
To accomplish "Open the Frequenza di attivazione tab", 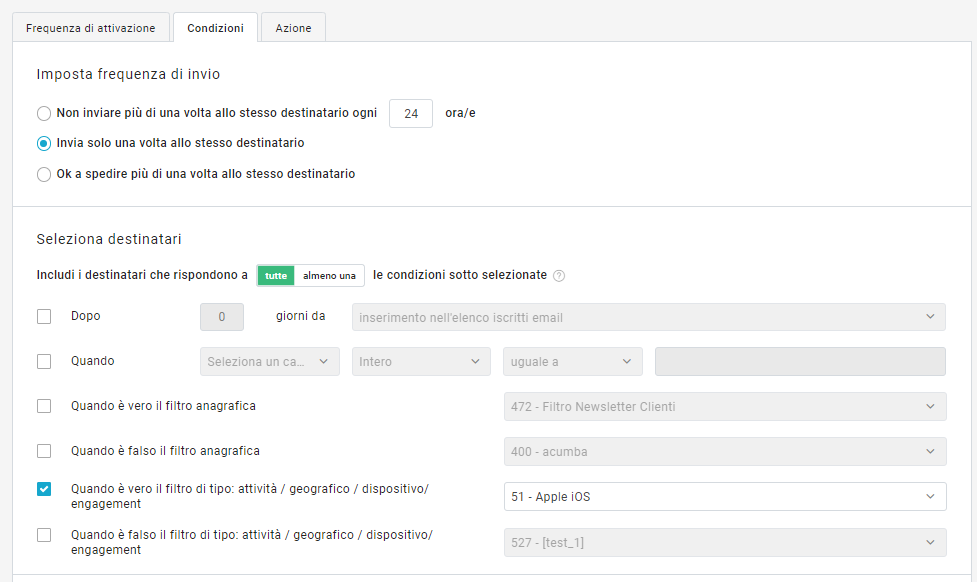I will point(91,28).
